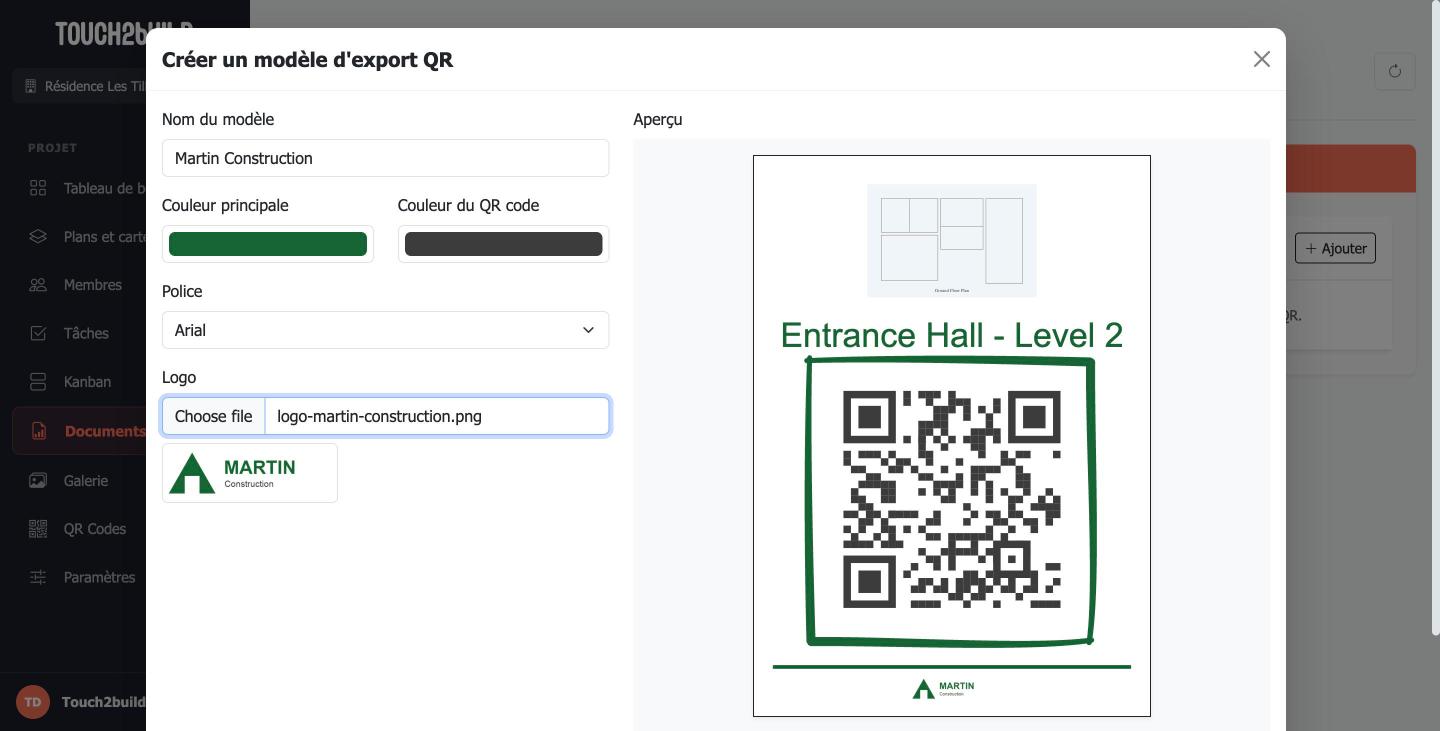This screenshot has height=731, width=1440.
Task: Edit the Nom du modèle field
Action: tap(385, 158)
